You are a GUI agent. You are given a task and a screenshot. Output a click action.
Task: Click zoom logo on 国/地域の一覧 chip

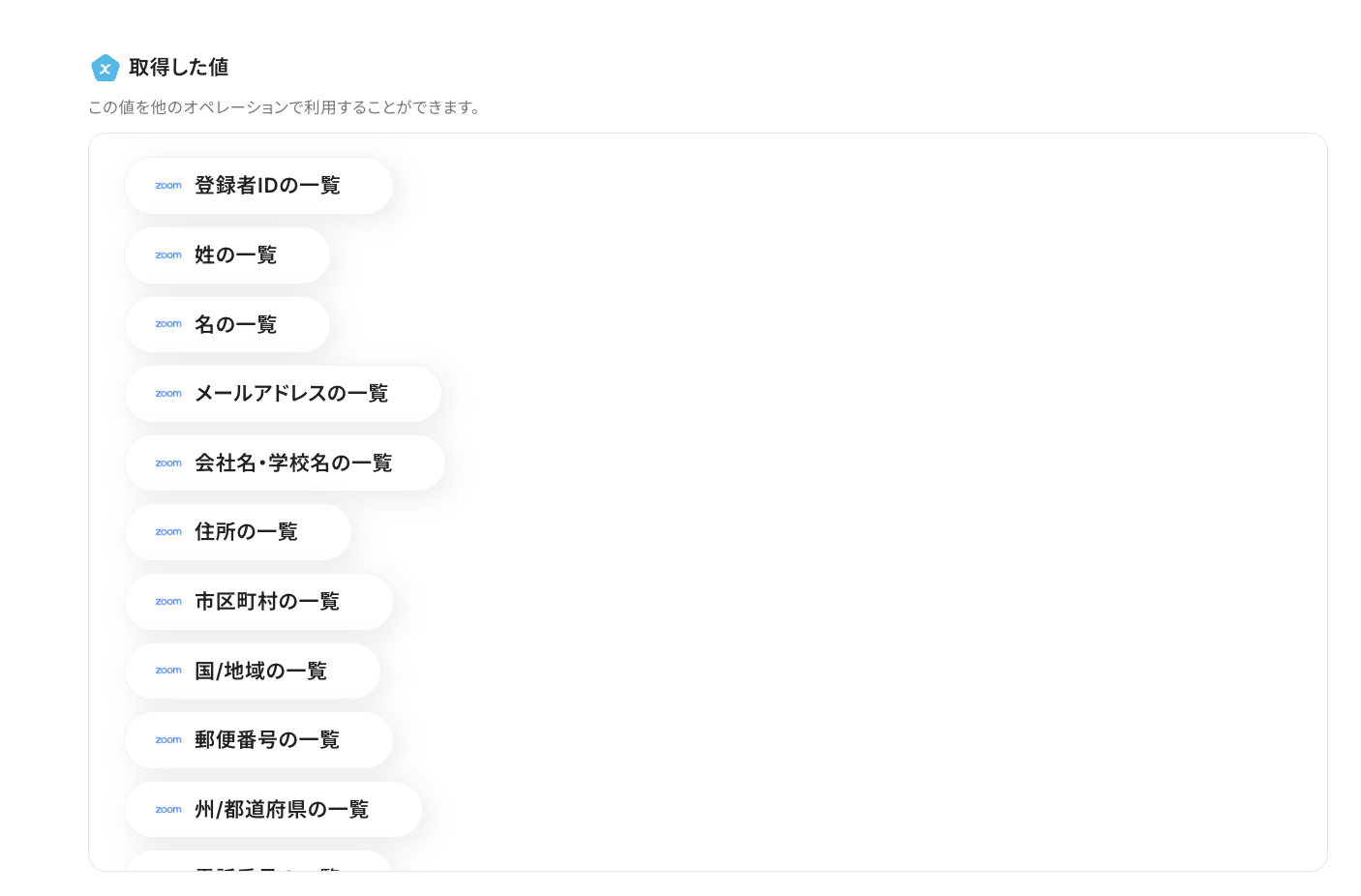pyautogui.click(x=168, y=671)
